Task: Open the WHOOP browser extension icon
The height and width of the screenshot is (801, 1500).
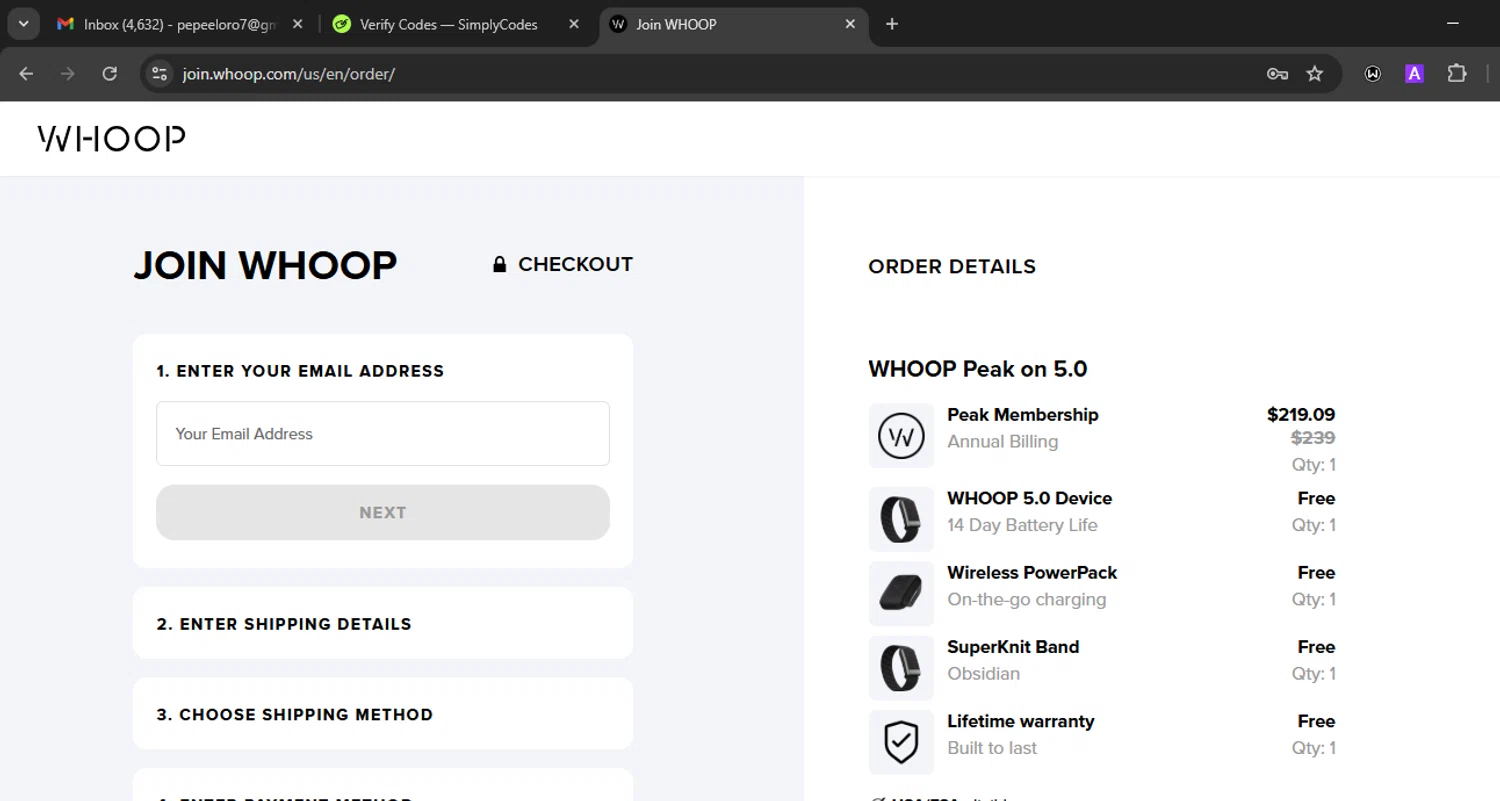Action: pos(1373,74)
